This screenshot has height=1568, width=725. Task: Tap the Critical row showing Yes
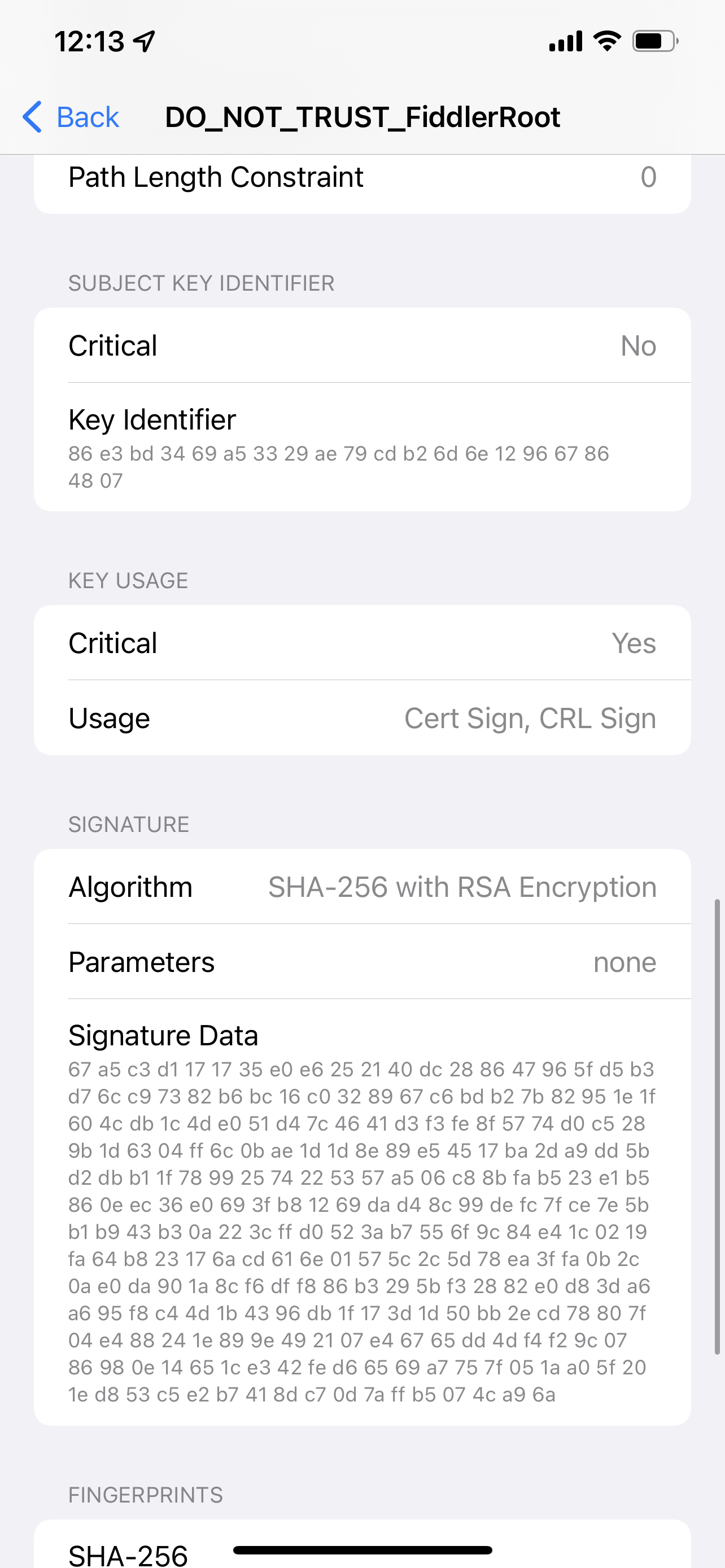[362, 643]
